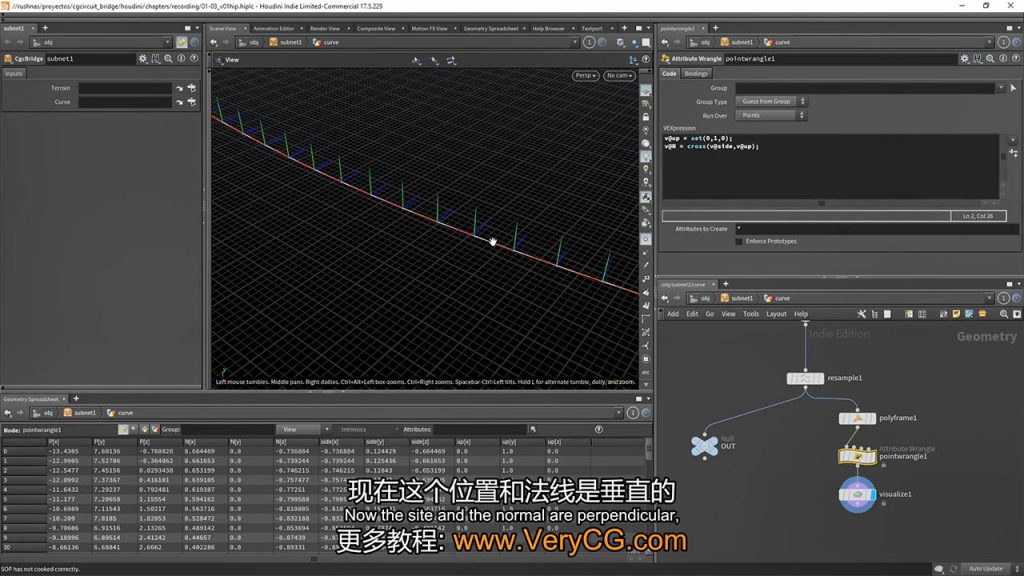Open help icon in Attribute Wrangle pane header
This screenshot has height=576, width=1024.
1016,59
